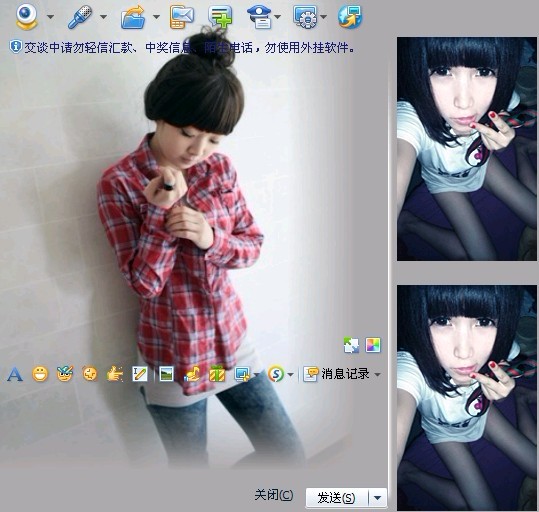This screenshot has width=539, height=512.
Task: Expand applications options arrow beside monitor gear
Action: coord(323,17)
